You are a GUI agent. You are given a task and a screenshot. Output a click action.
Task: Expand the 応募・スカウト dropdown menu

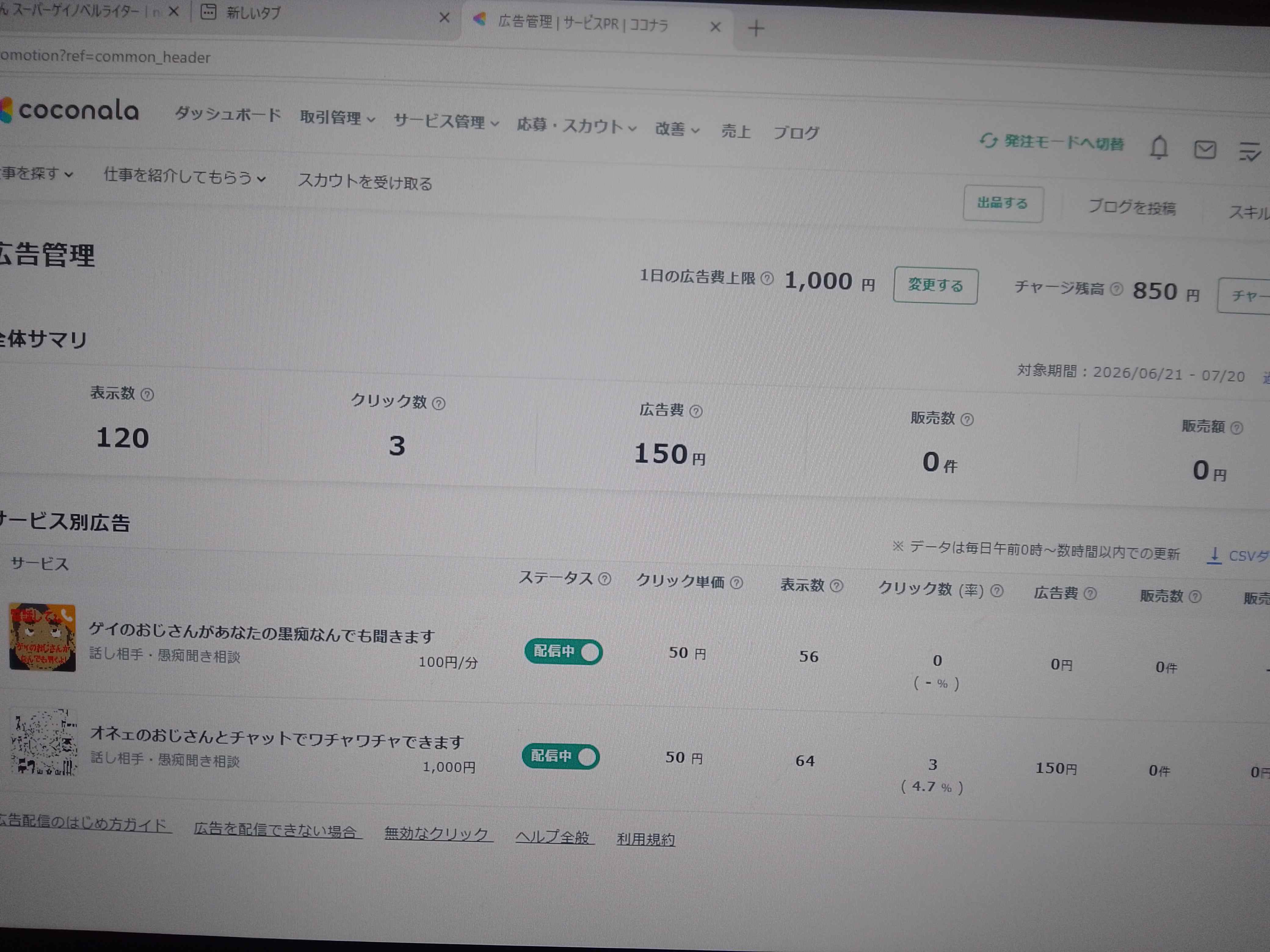pyautogui.click(x=576, y=126)
